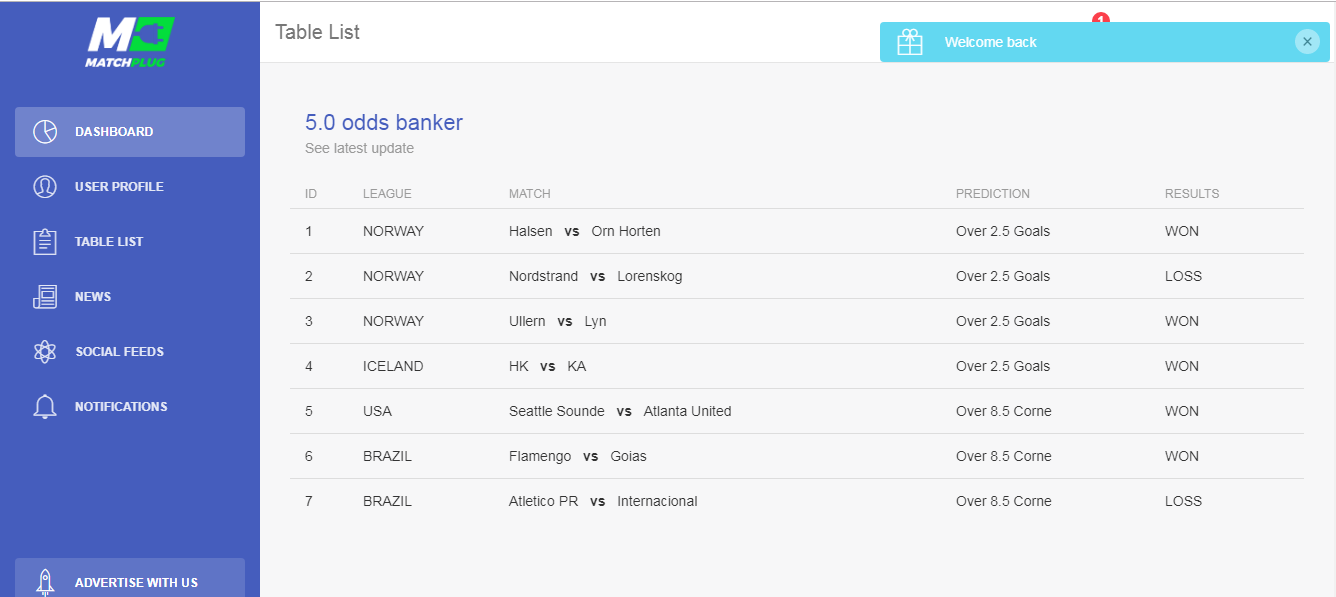Click the Table List clipboard icon
1336x597 pixels.
click(x=45, y=242)
